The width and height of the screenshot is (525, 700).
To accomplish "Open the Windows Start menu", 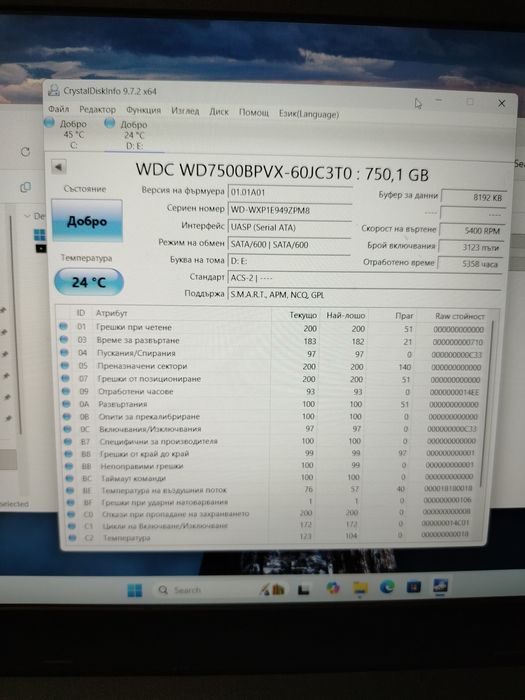I will 134,590.
